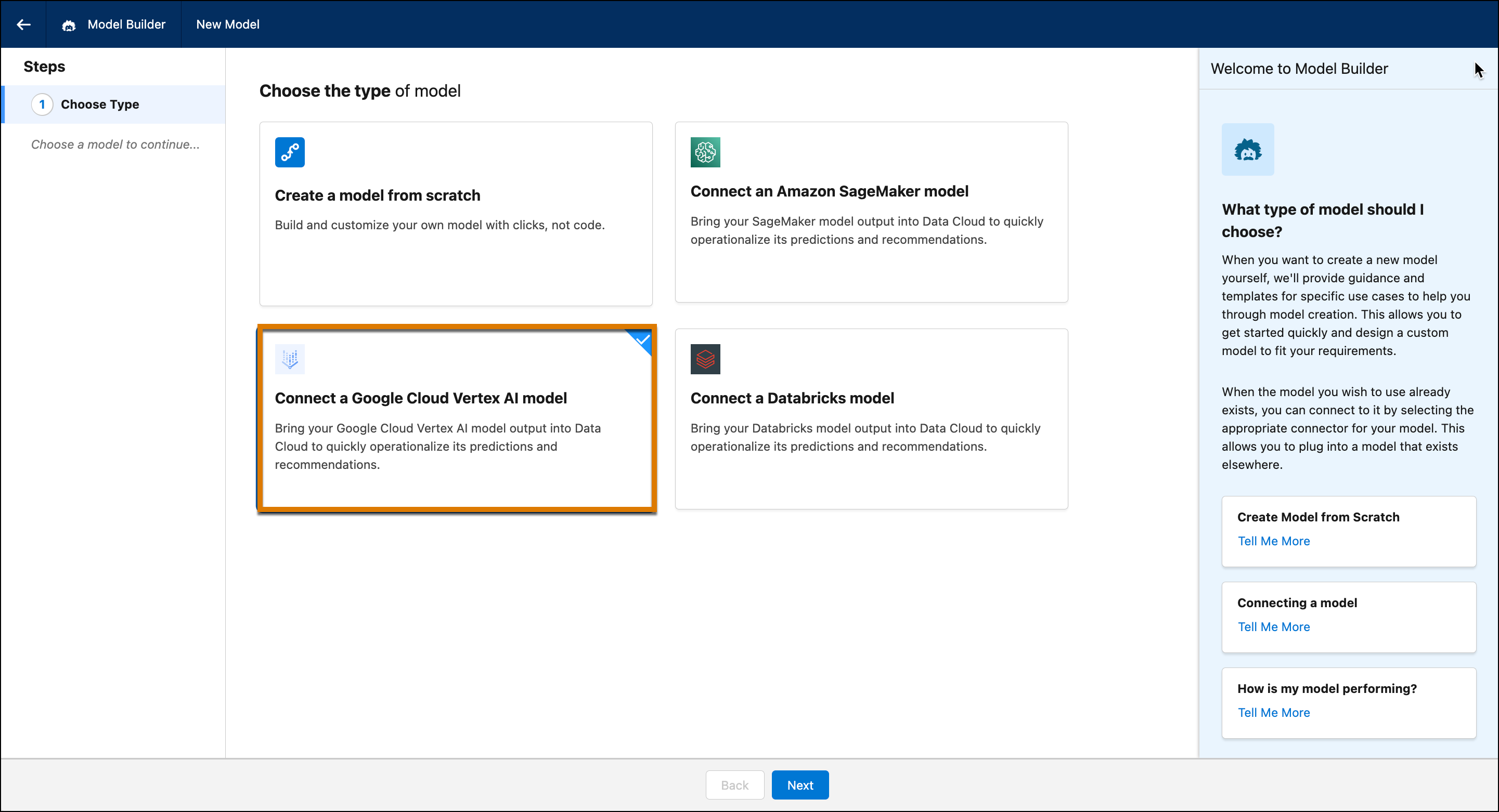
Task: Click the Databricks icon
Action: click(705, 359)
